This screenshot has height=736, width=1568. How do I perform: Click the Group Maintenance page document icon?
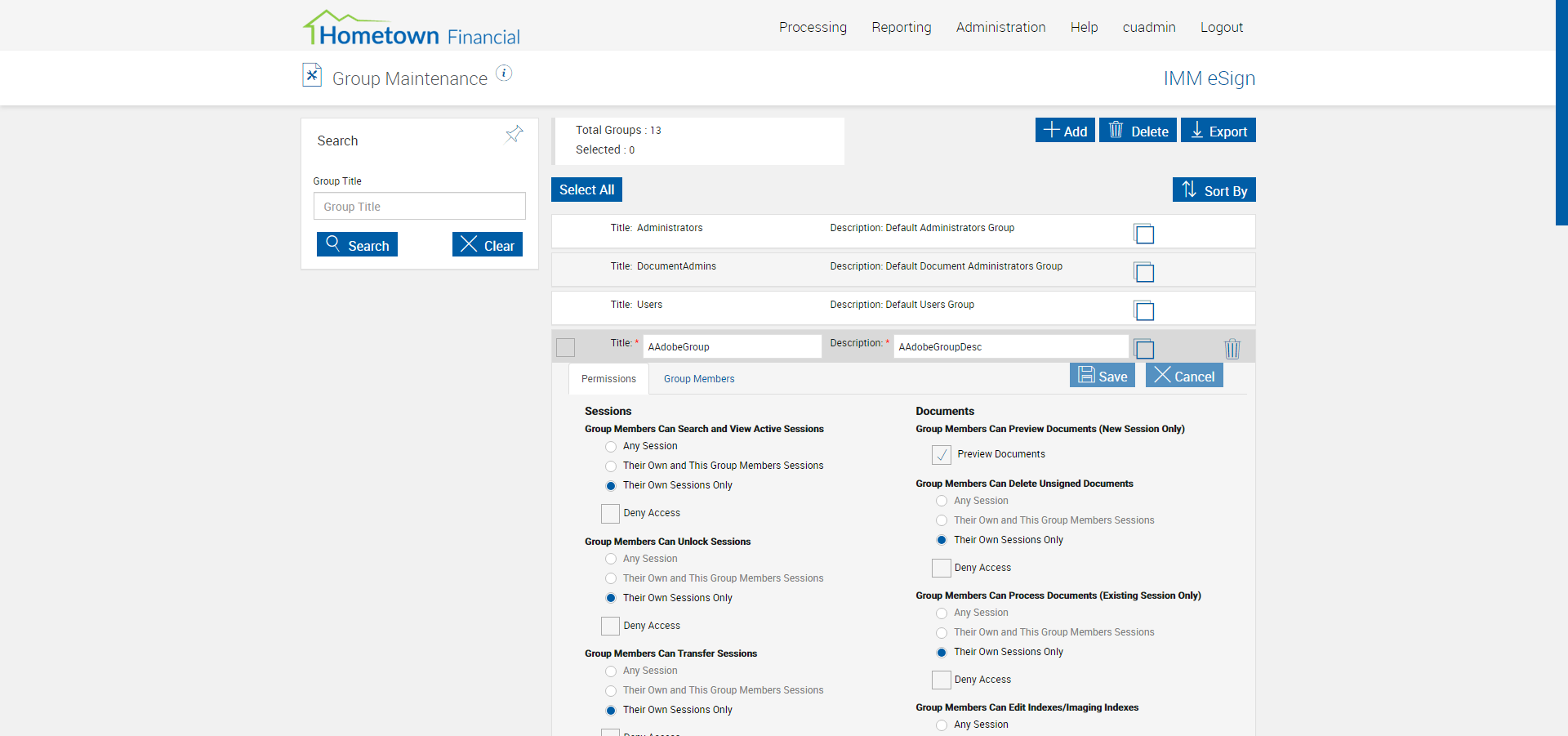(312, 75)
